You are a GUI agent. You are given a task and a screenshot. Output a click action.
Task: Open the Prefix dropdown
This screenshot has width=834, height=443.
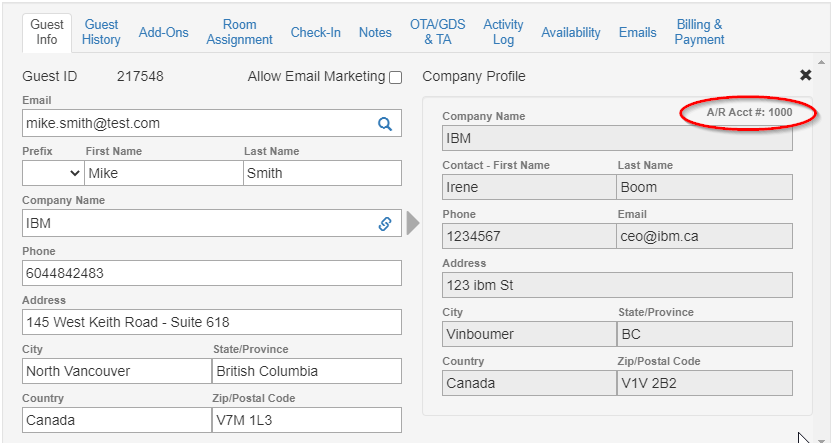click(53, 173)
